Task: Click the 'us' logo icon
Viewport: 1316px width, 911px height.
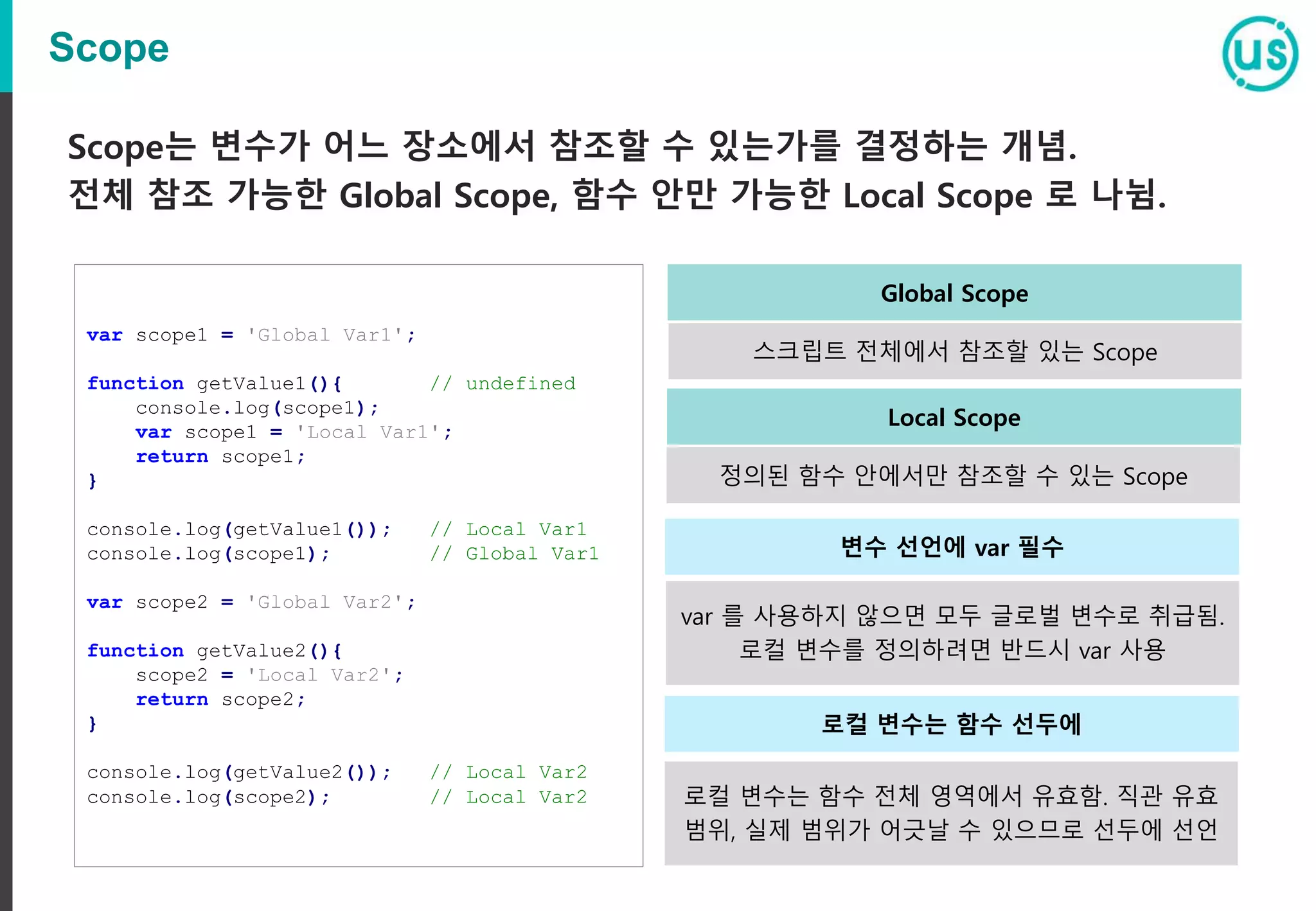Action: coord(1260,53)
